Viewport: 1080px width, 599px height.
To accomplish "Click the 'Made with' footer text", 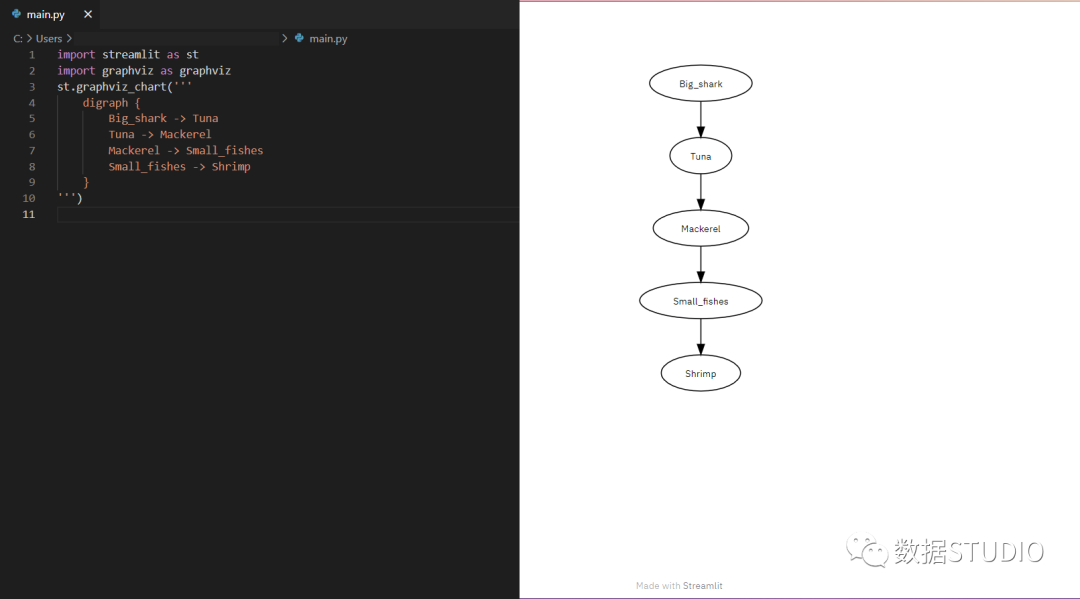I will 658,586.
